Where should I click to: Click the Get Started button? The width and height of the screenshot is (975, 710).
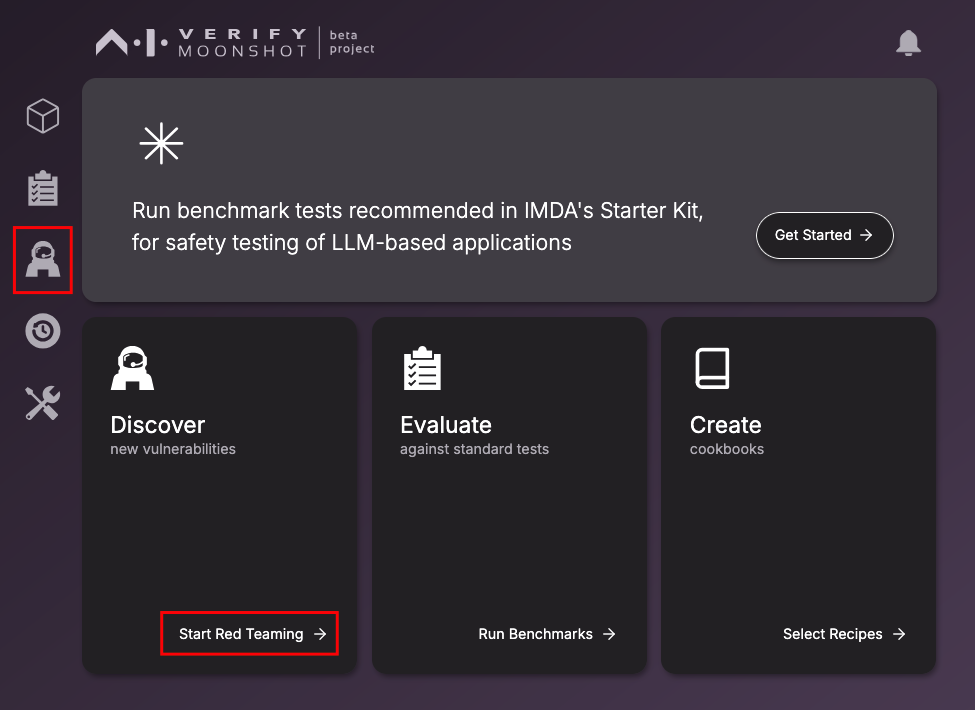(x=825, y=235)
